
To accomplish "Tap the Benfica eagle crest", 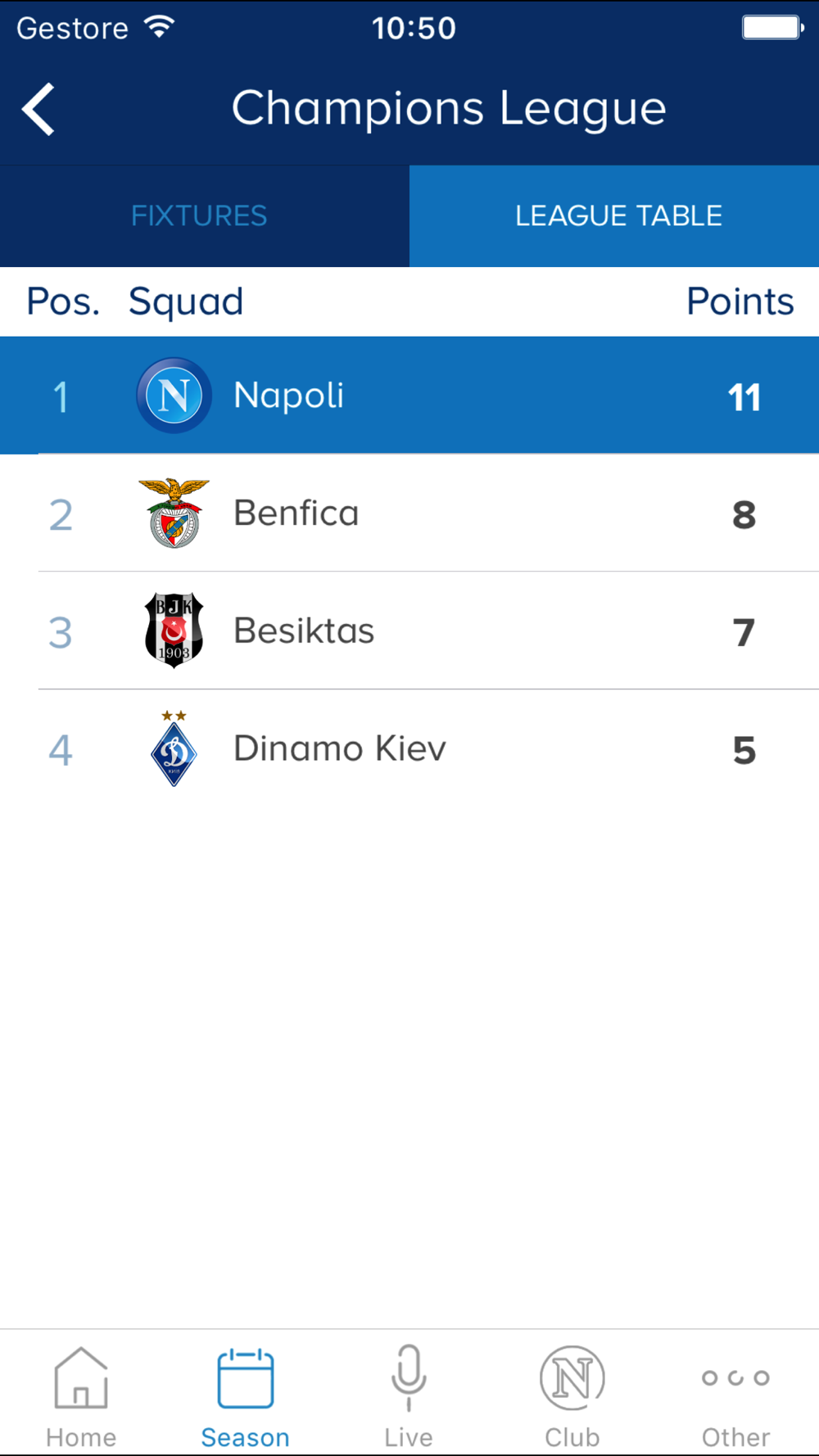I will pos(174,513).
